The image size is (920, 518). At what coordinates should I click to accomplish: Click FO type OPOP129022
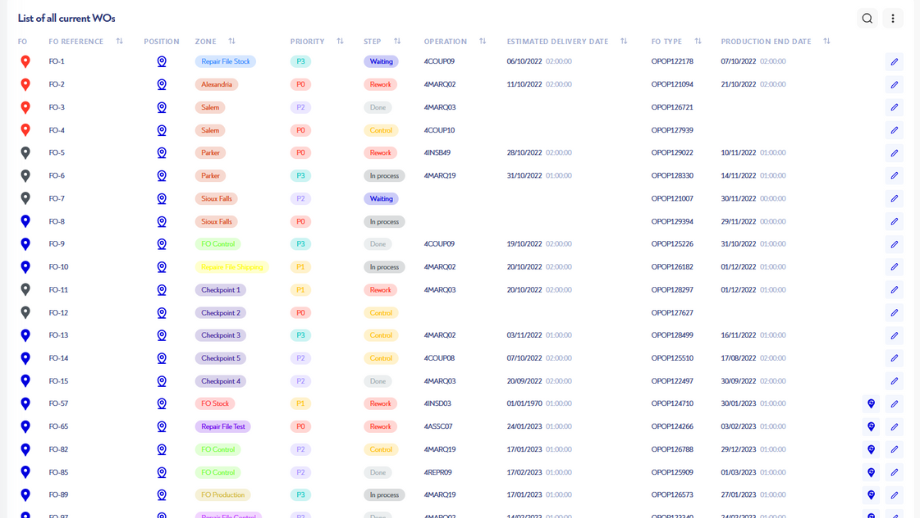coord(672,153)
